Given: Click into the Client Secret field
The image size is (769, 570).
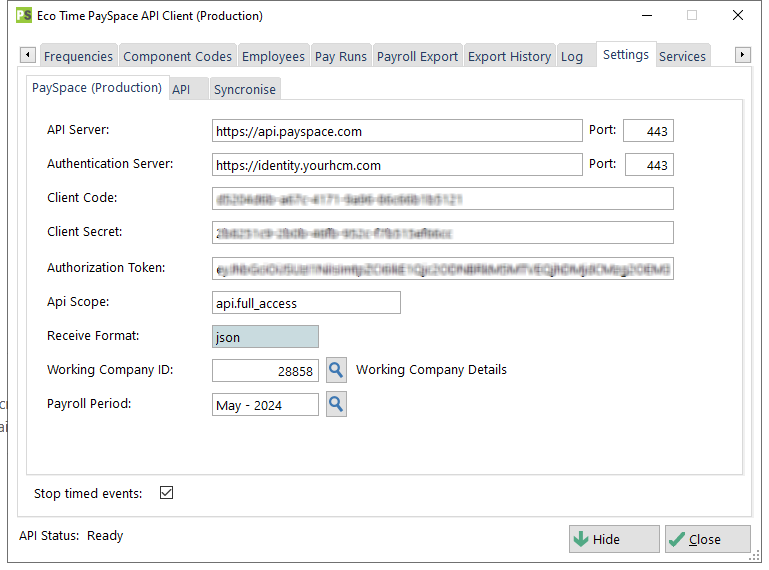Looking at the screenshot, I should (443, 233).
